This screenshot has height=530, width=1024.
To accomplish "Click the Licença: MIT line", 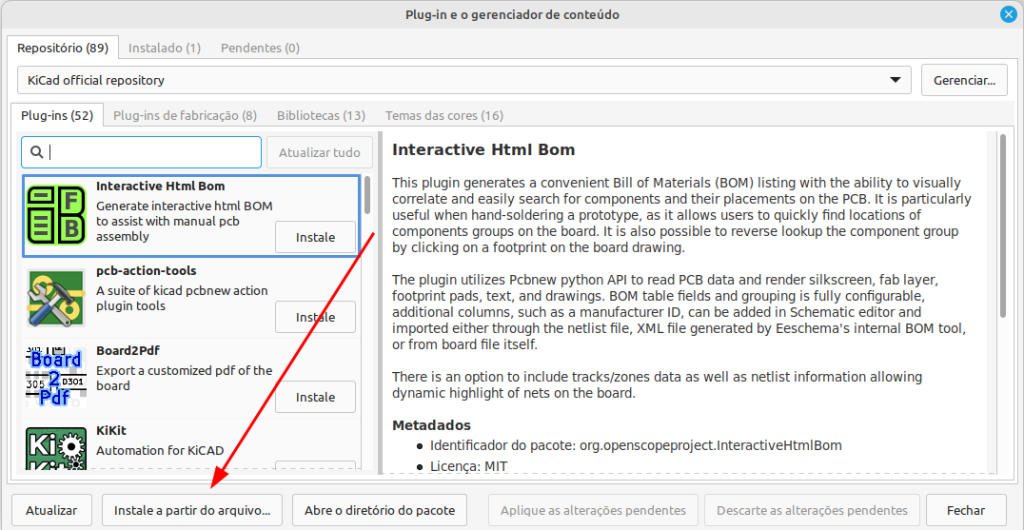I will click(468, 466).
